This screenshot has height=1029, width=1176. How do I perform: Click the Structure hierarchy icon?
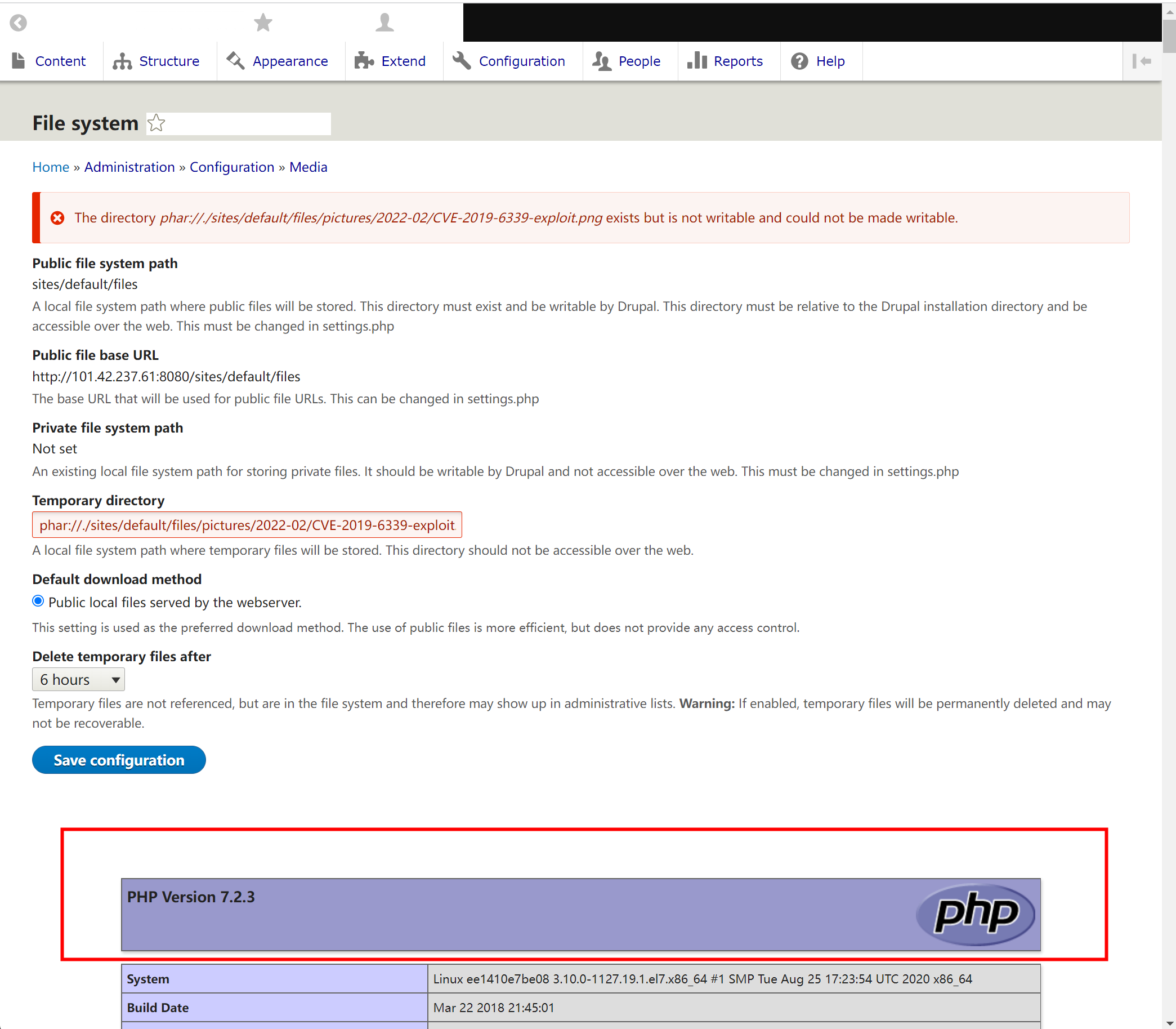tap(122, 61)
